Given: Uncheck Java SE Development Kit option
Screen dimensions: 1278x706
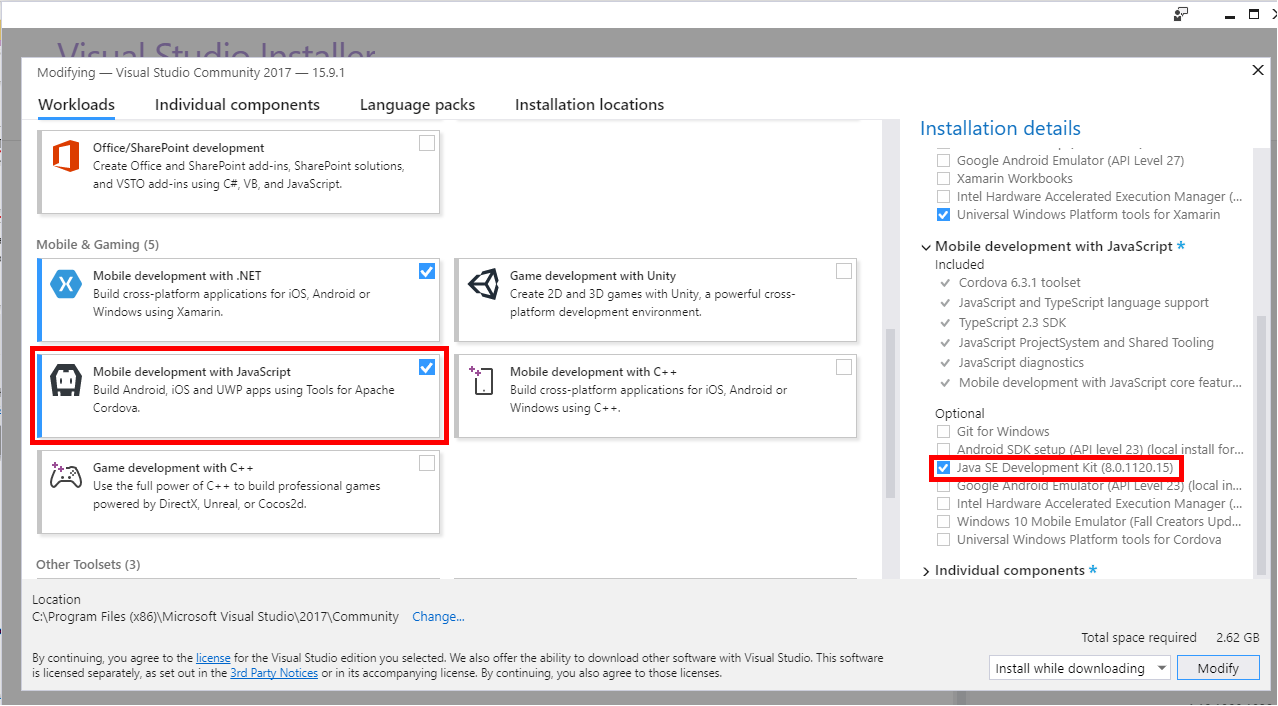Looking at the screenshot, I should tap(943, 468).
